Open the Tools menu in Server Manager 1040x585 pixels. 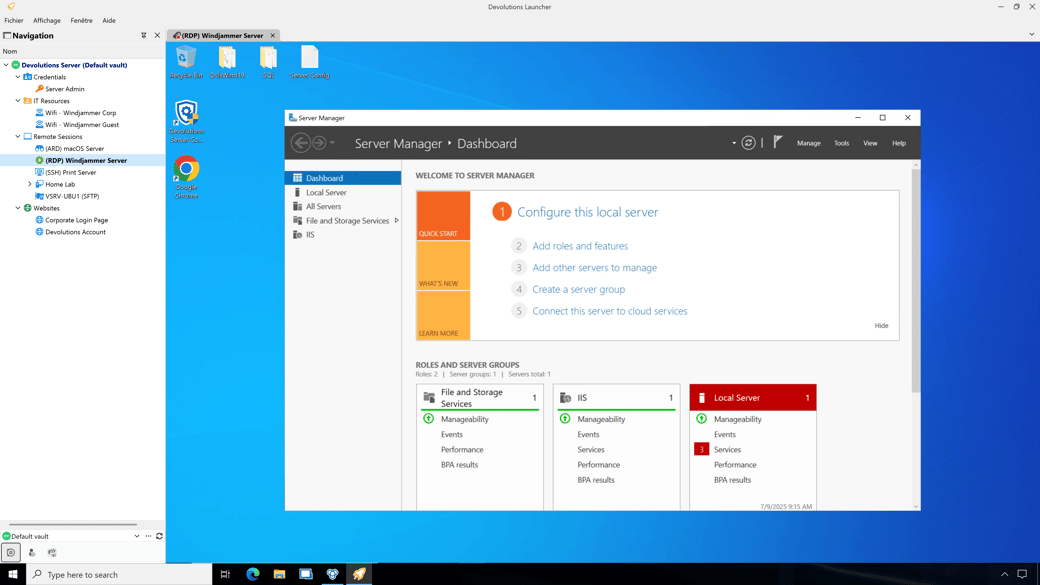point(841,143)
